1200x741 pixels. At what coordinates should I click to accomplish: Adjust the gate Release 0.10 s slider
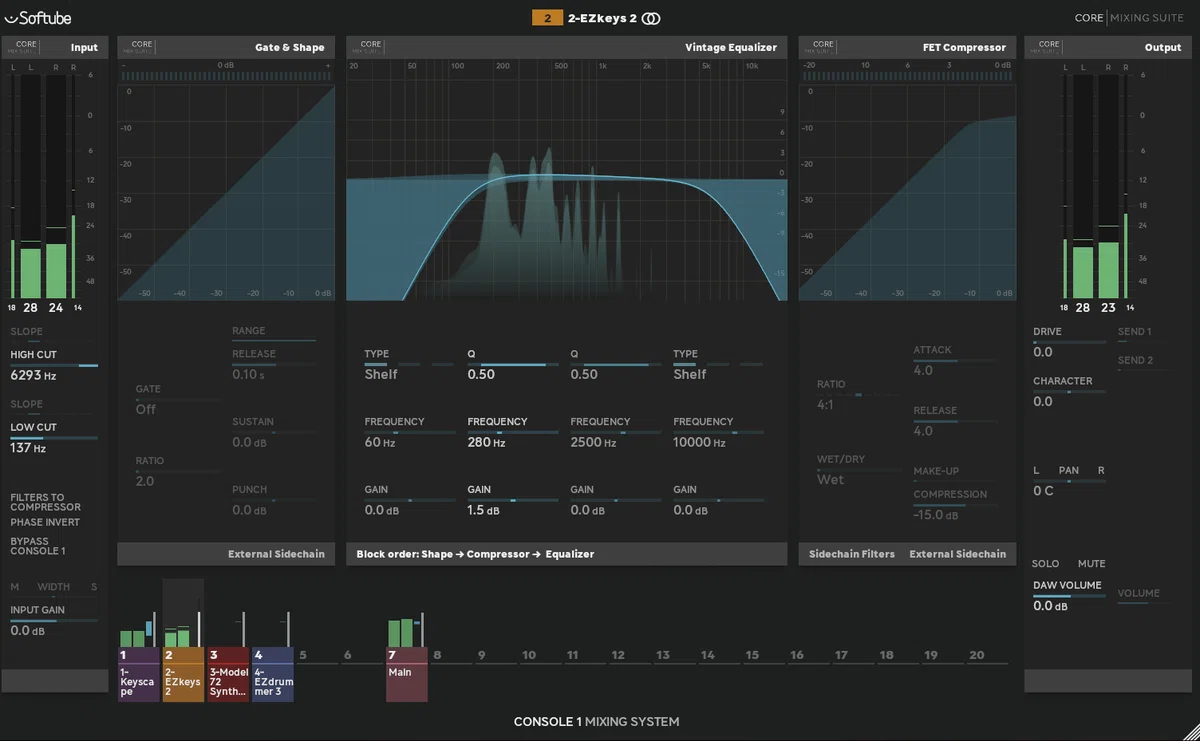coord(274,364)
